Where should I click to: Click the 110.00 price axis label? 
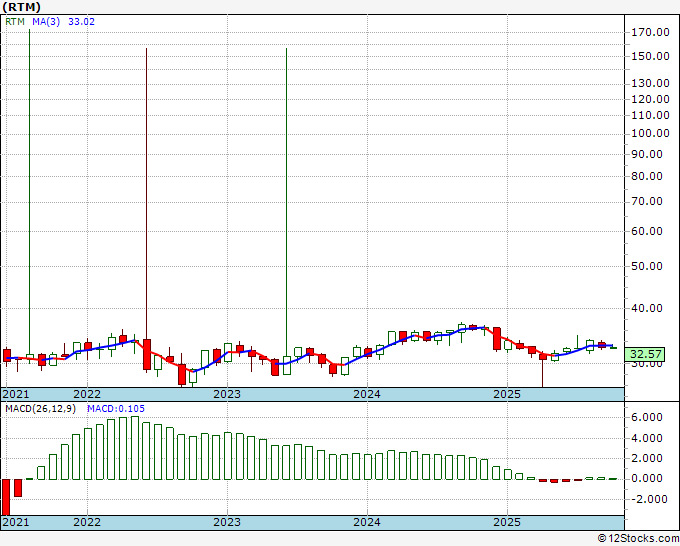651,115
